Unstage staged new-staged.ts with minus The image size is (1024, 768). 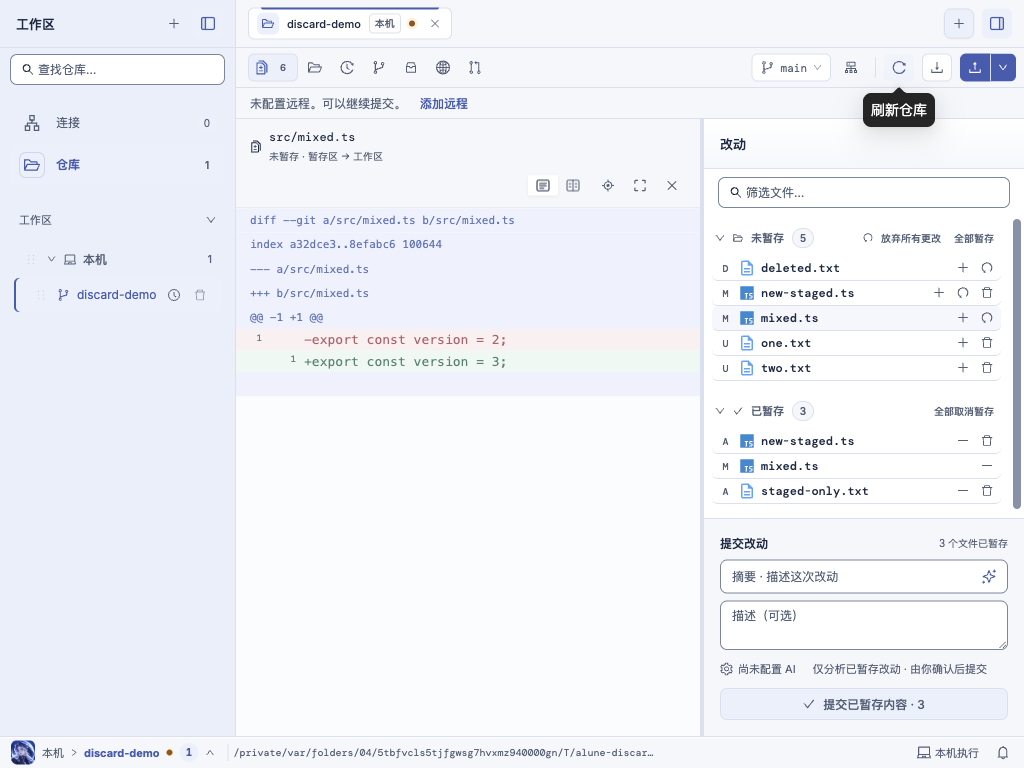click(x=963, y=441)
